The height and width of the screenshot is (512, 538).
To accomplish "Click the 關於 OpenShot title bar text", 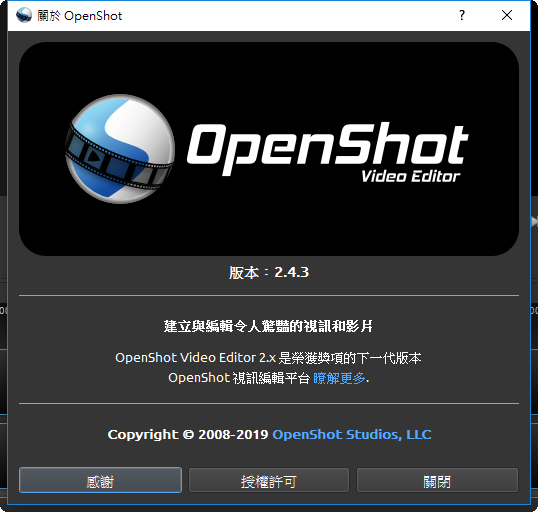I will pyautogui.click(x=80, y=16).
